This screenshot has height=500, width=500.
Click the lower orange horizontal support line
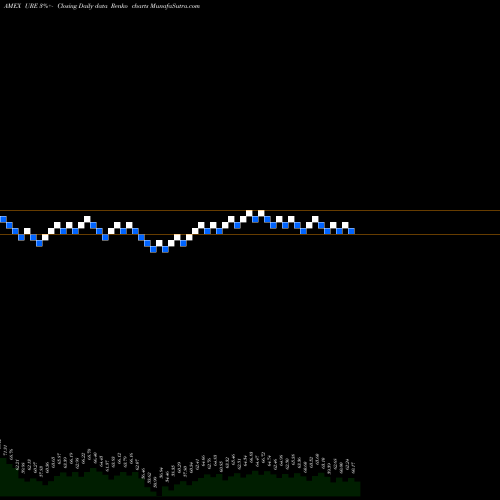click(250, 235)
